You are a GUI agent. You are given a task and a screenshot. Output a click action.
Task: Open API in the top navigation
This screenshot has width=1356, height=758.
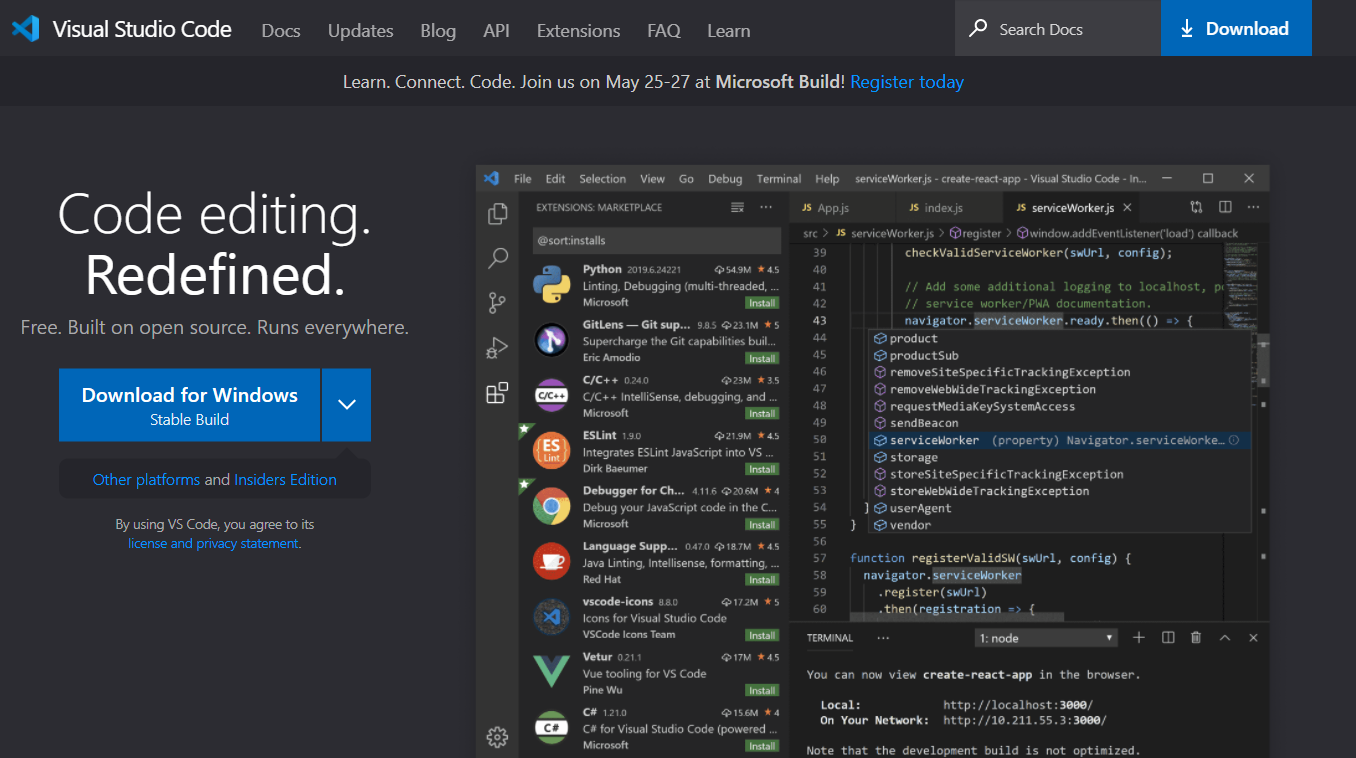coord(497,31)
